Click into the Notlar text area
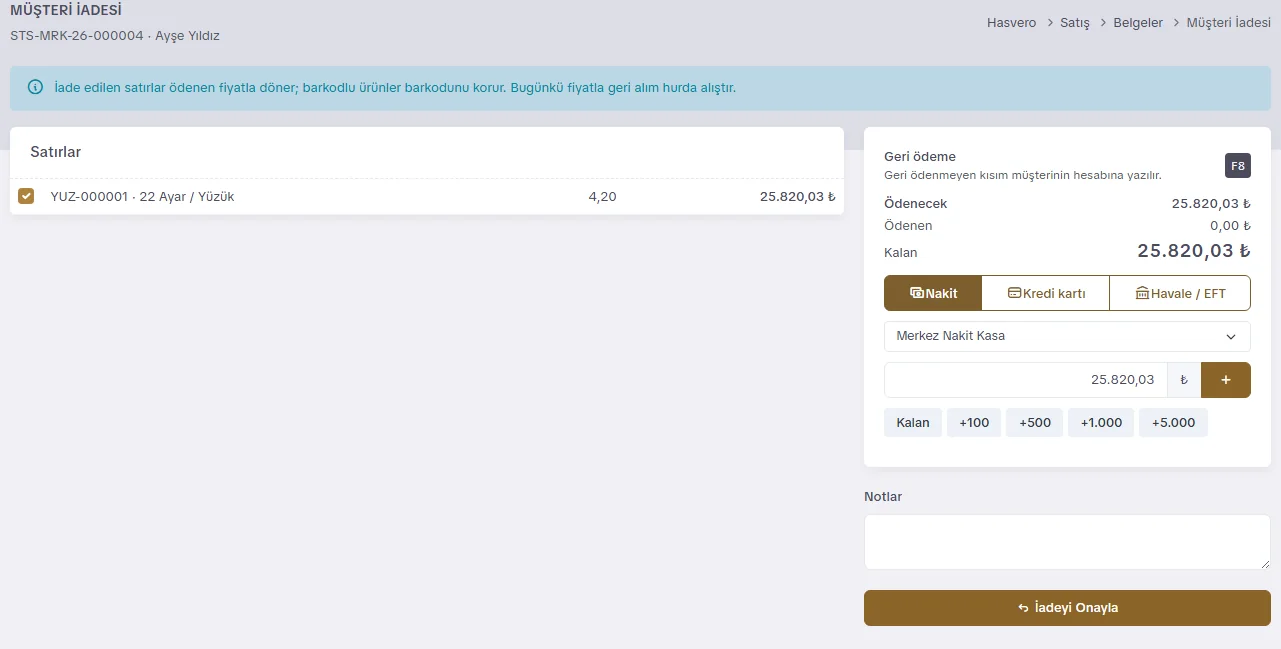 (1067, 542)
